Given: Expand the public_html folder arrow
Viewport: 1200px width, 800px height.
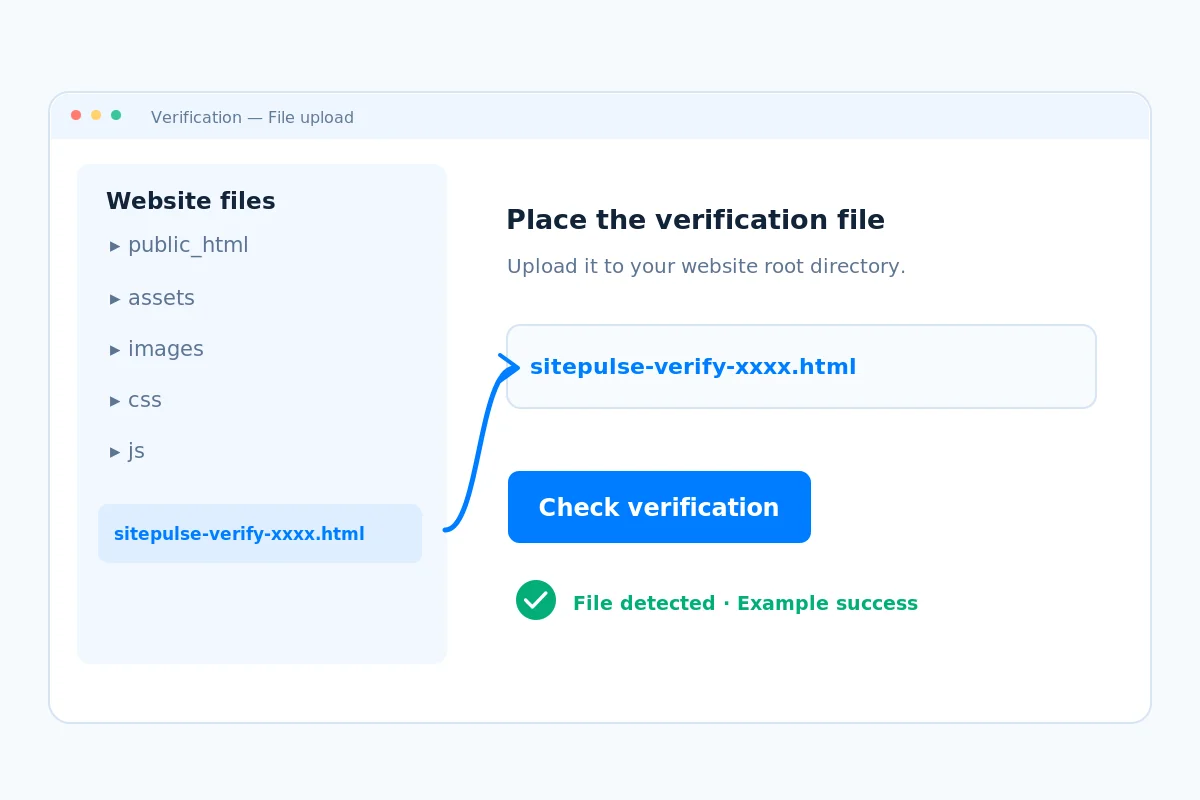Looking at the screenshot, I should click(x=115, y=246).
